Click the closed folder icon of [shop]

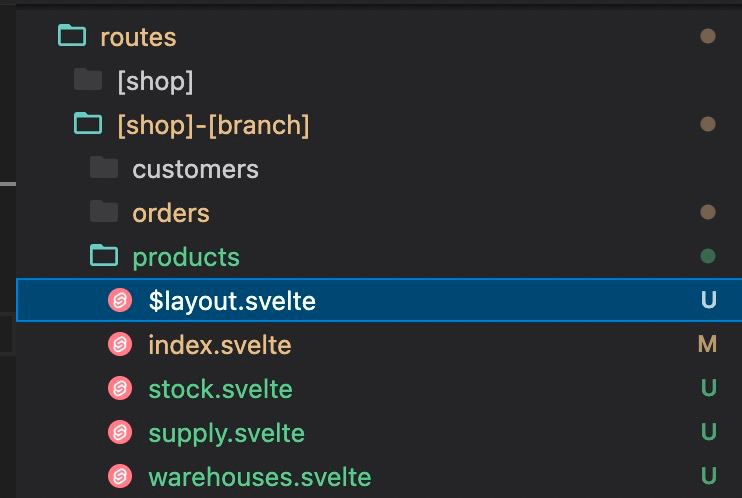pos(88,81)
